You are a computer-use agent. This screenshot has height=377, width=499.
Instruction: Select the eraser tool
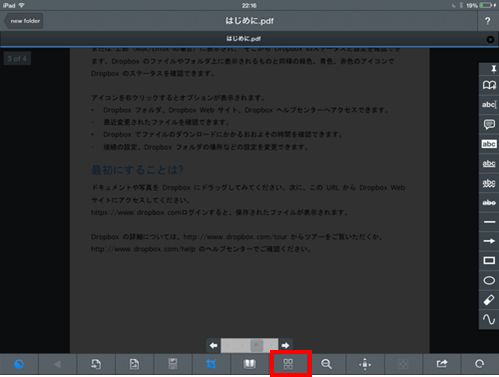(x=489, y=300)
